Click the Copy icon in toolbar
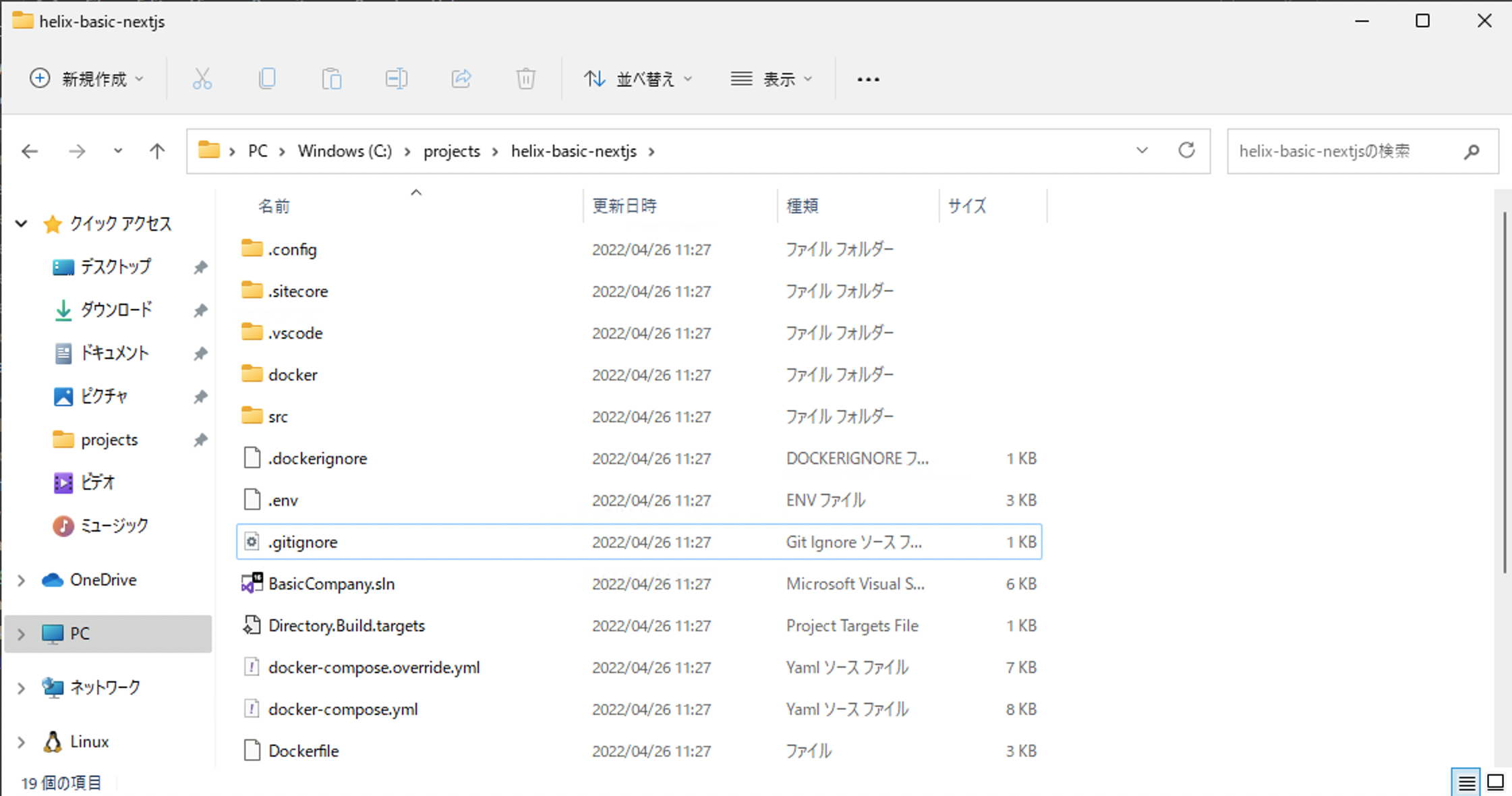1512x796 pixels. click(x=267, y=79)
